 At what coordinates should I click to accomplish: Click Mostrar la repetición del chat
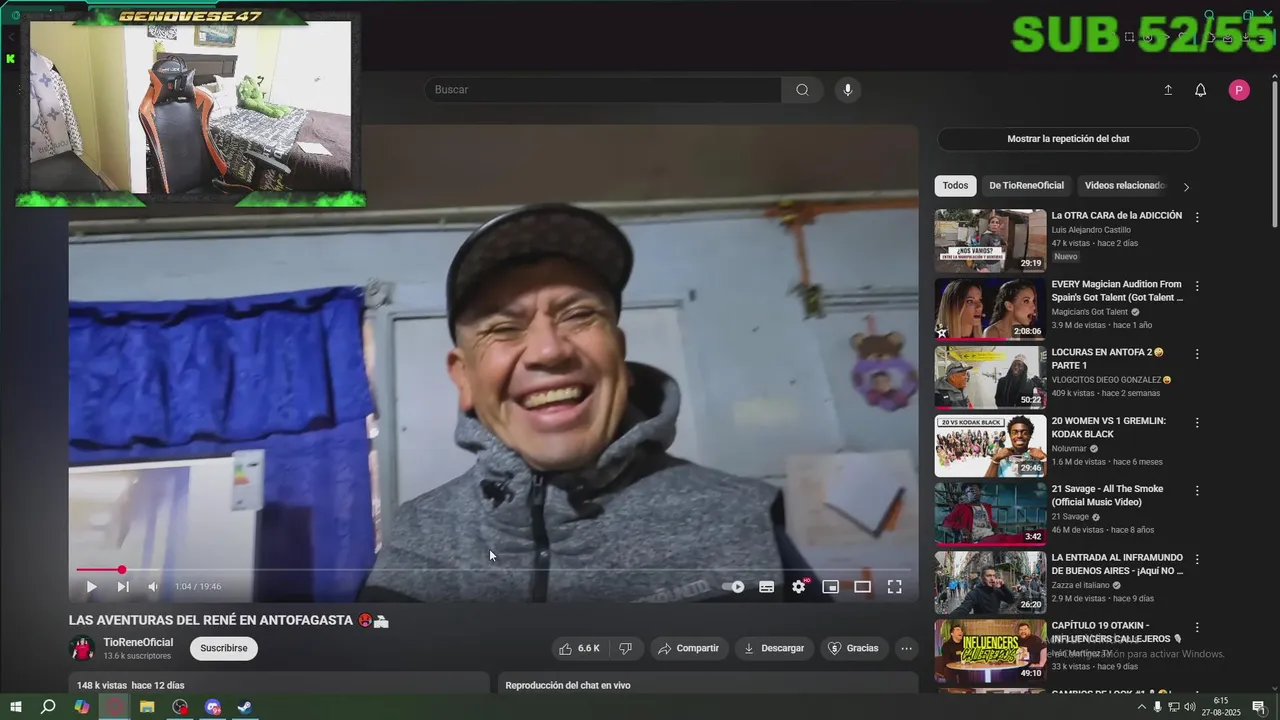click(x=1068, y=139)
